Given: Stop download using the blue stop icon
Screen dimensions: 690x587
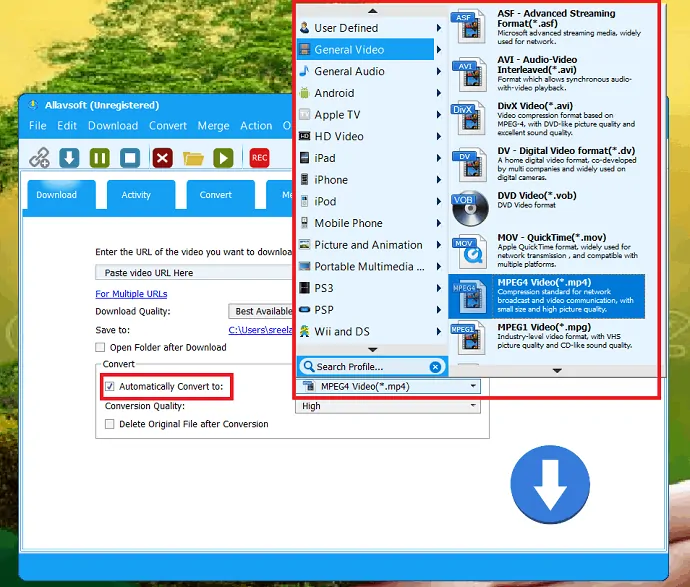Looking at the screenshot, I should pyautogui.click(x=130, y=158).
